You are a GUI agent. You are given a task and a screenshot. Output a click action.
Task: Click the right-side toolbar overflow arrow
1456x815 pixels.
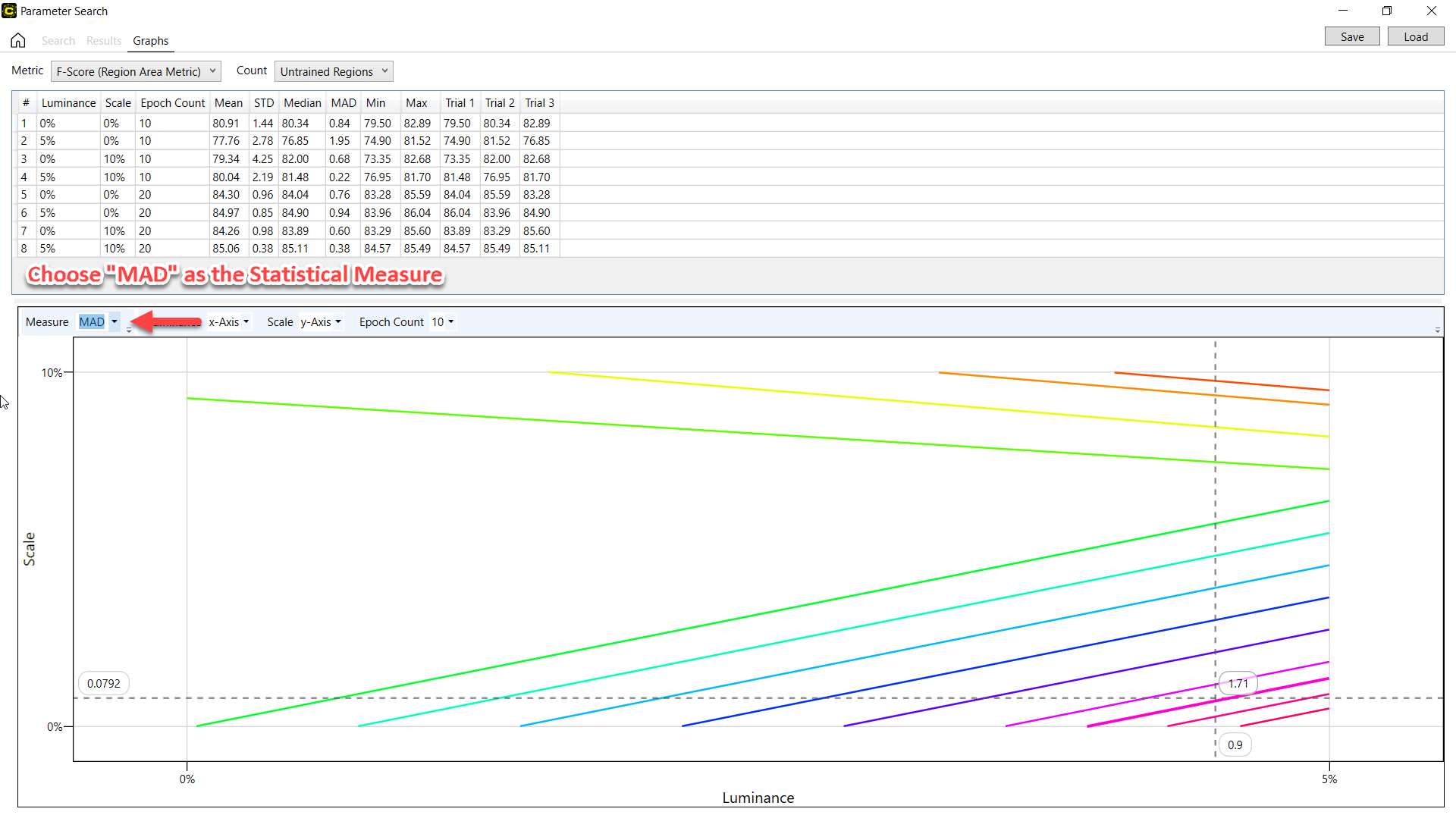[1437, 330]
